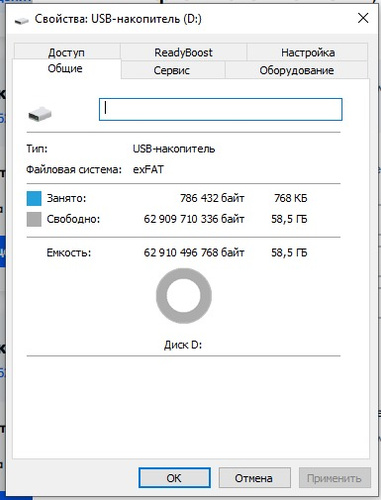Click the Емкость capacity value in bytes
The height and width of the screenshot is (500, 381).
coord(194,252)
